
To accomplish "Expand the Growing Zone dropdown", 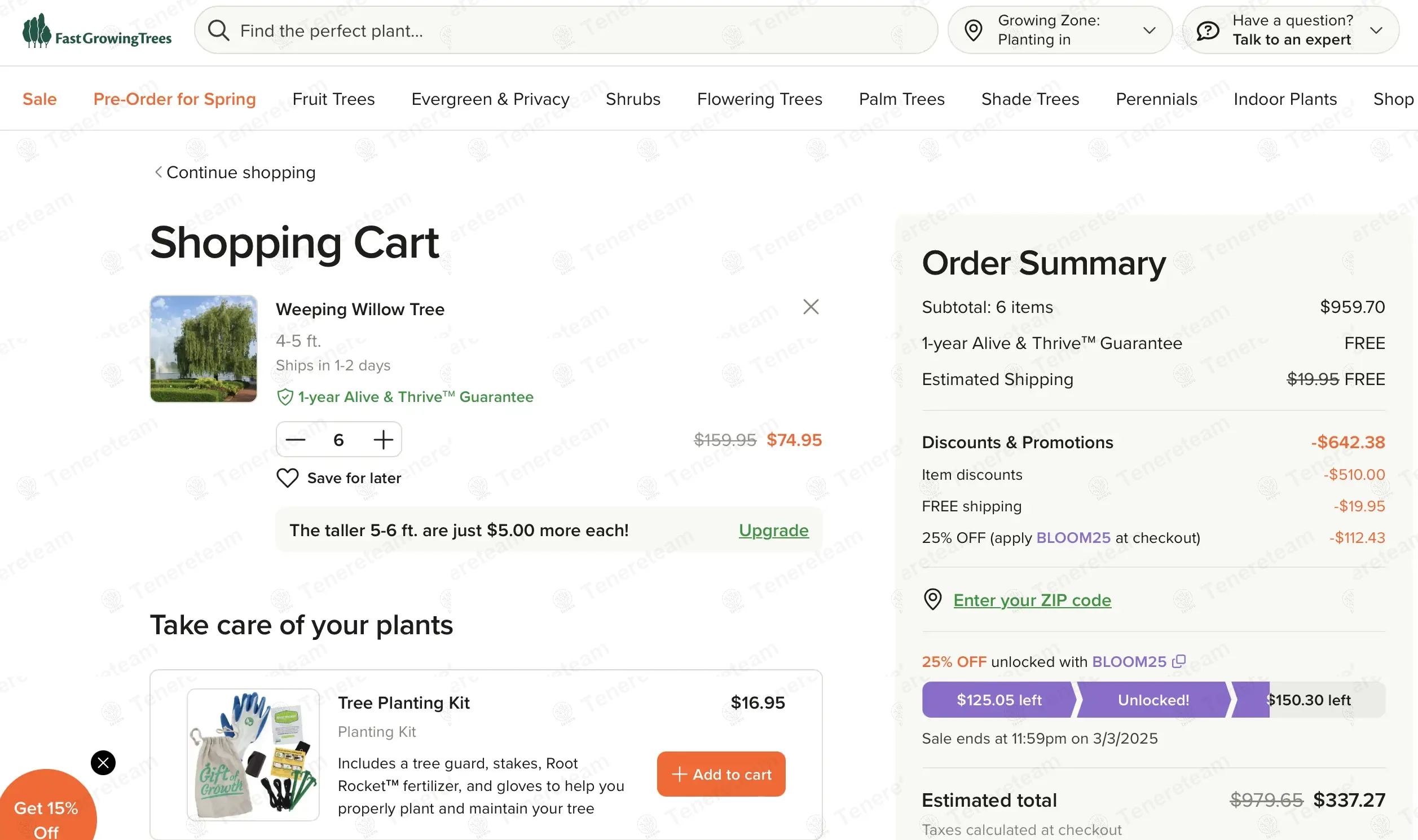I will 1149,30.
